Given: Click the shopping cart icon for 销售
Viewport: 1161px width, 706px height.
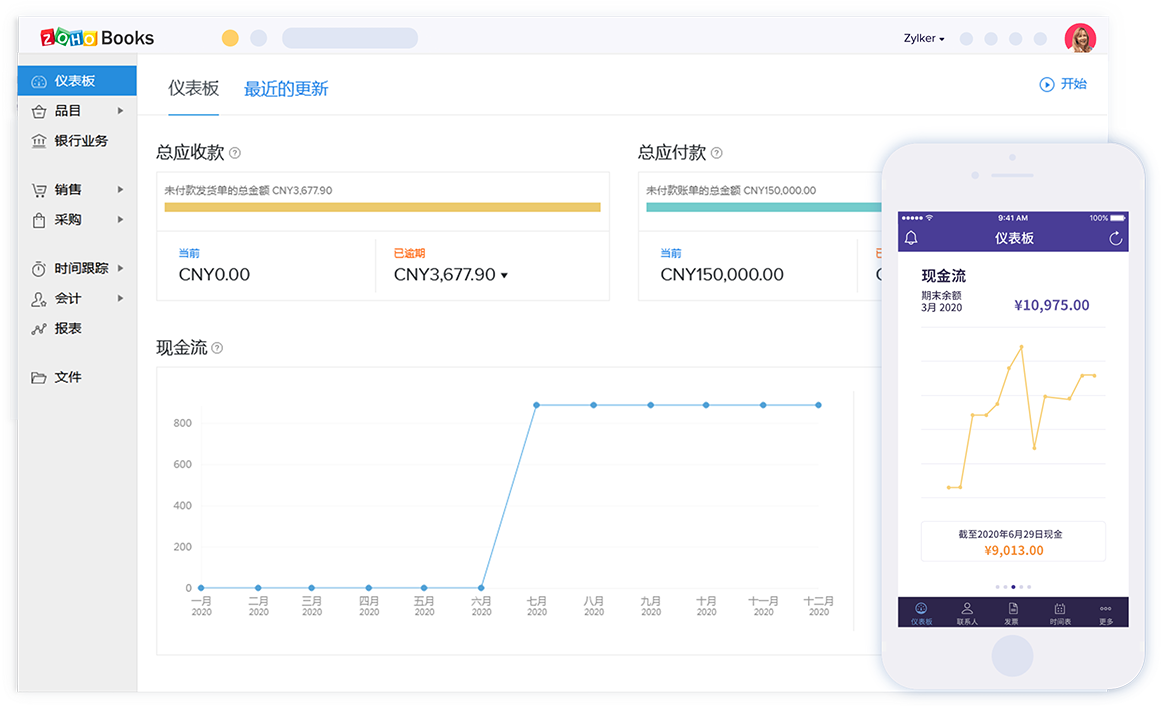Looking at the screenshot, I should [x=39, y=190].
